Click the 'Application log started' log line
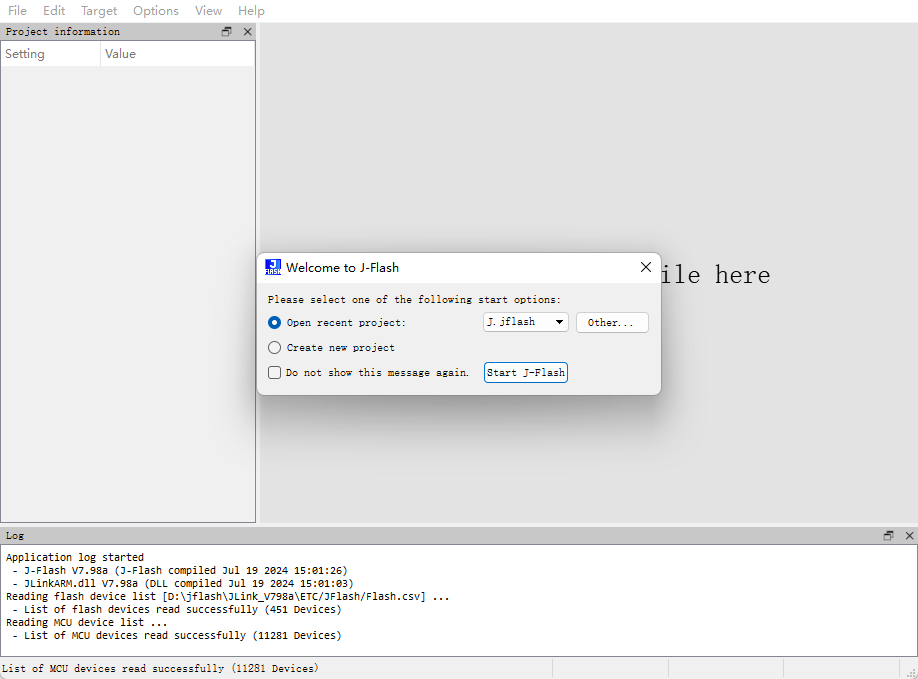This screenshot has height=679, width=918. [75, 557]
